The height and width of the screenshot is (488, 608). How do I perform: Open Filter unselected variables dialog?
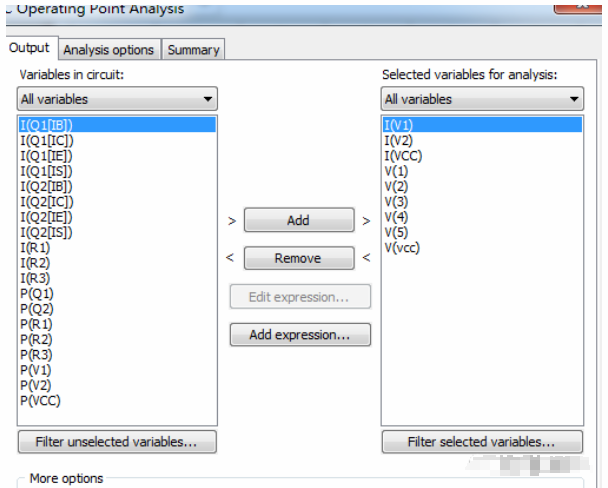116,441
